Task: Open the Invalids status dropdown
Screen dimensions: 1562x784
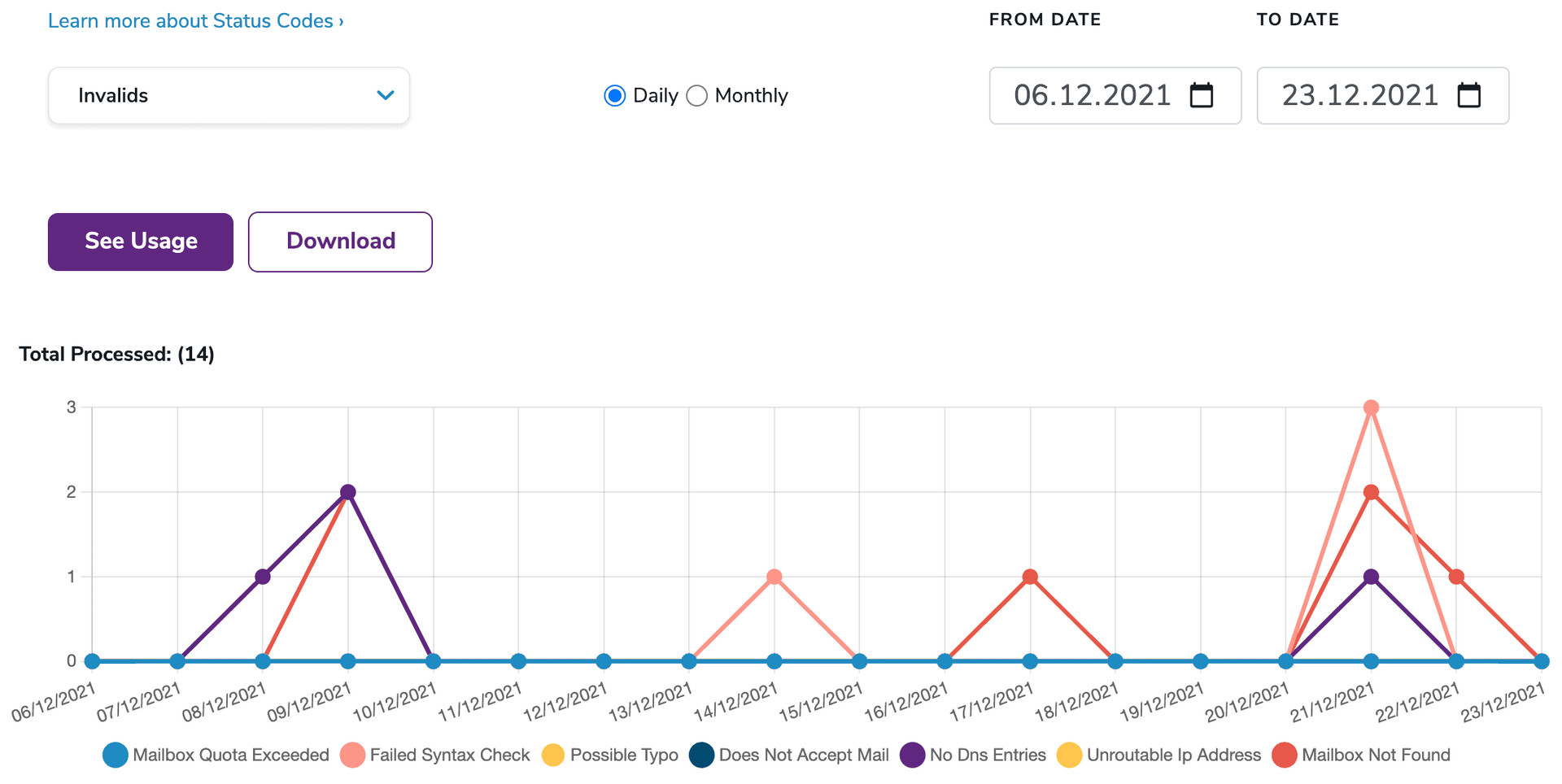Action: 229,96
